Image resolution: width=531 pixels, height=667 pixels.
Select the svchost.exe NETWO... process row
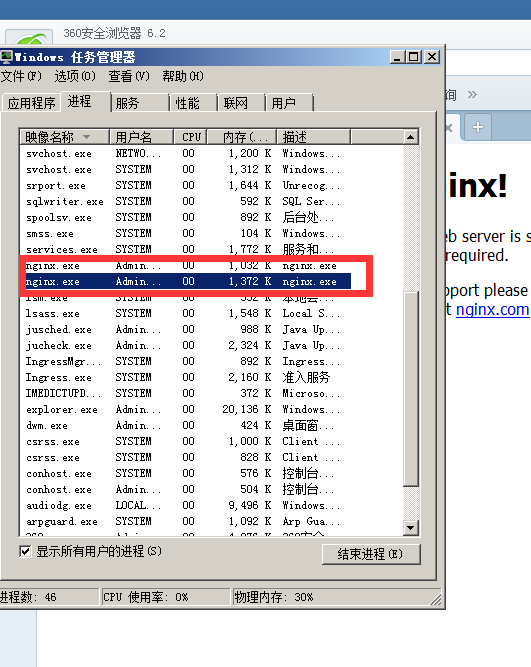click(186, 153)
